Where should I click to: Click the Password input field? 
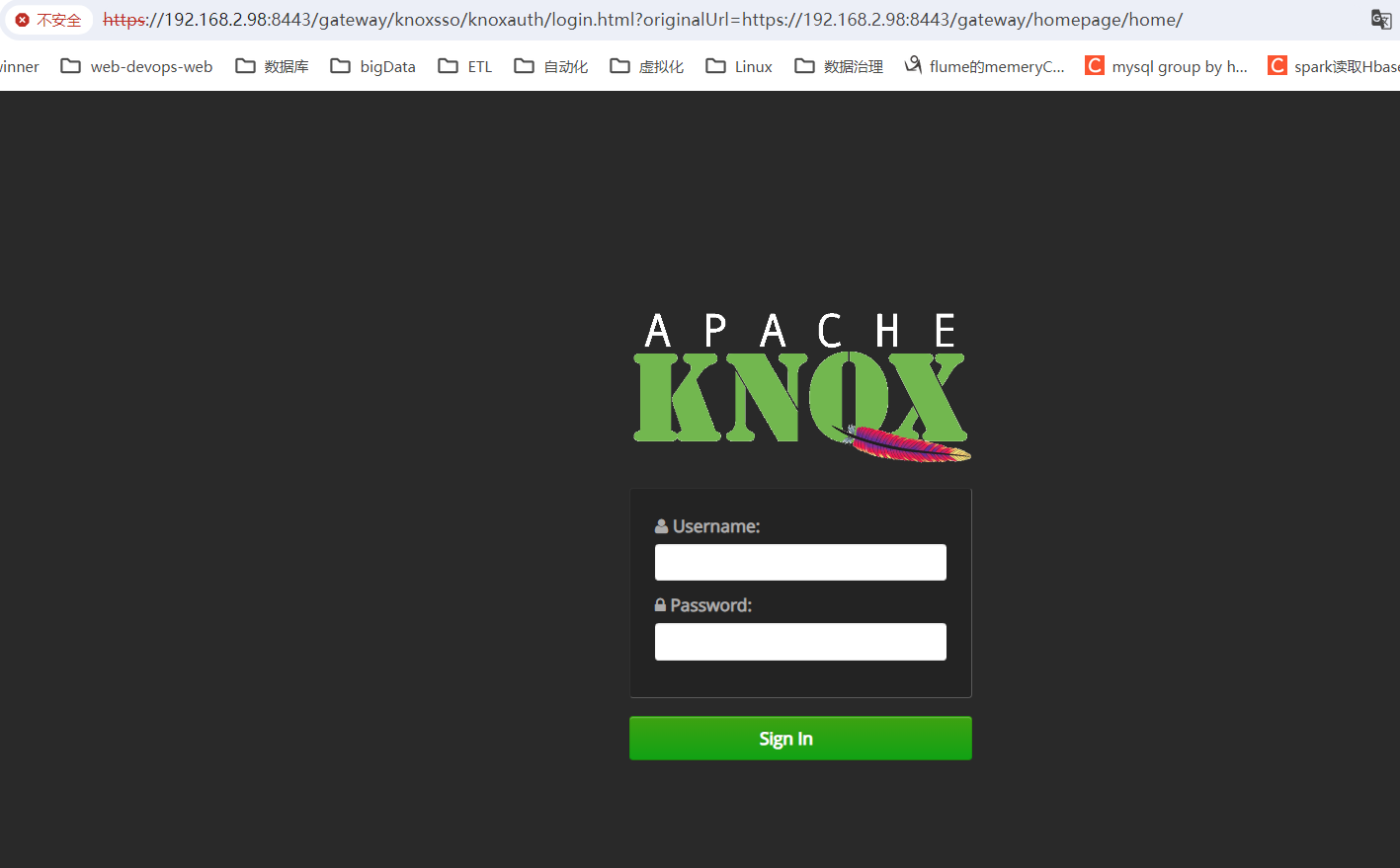[799, 641]
